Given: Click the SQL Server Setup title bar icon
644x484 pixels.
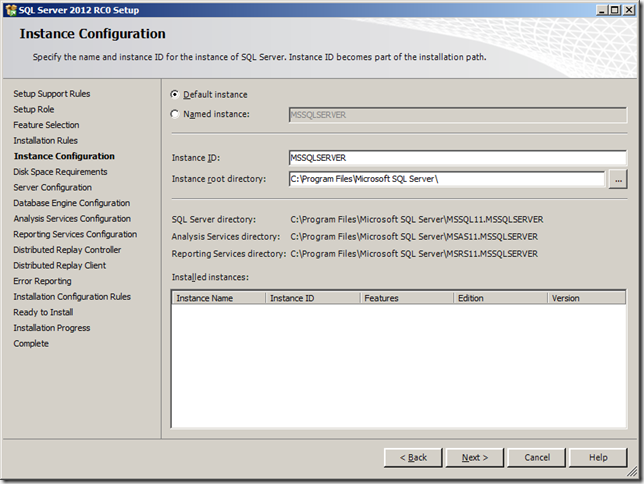Looking at the screenshot, I should pos(11,10).
